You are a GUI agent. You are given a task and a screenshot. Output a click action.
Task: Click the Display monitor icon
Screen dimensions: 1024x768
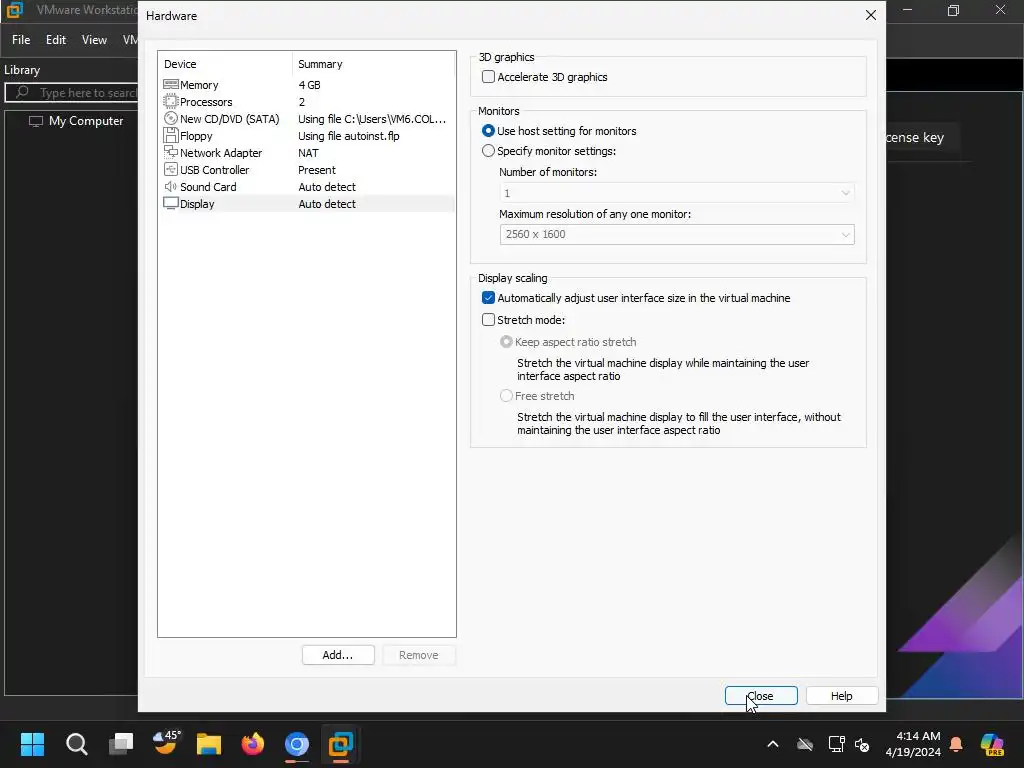click(x=170, y=203)
